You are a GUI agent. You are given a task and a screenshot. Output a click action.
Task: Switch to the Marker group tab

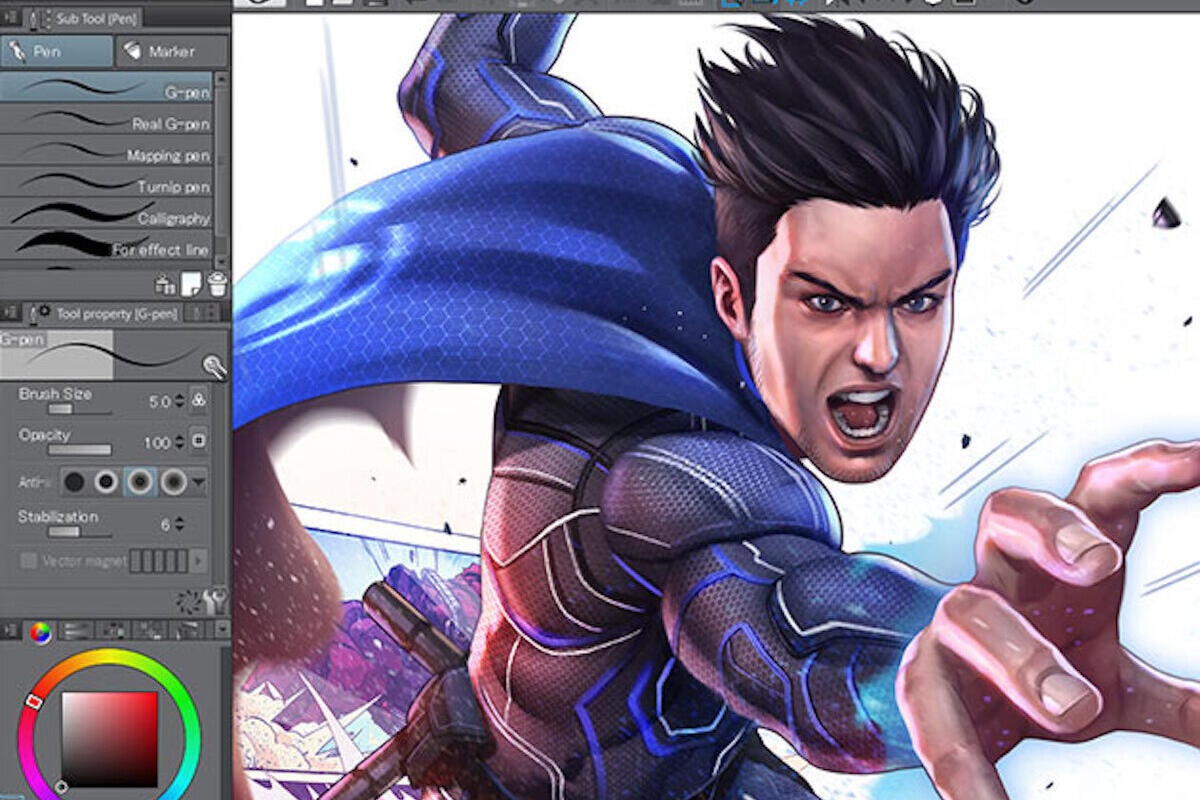pyautogui.click(x=170, y=51)
